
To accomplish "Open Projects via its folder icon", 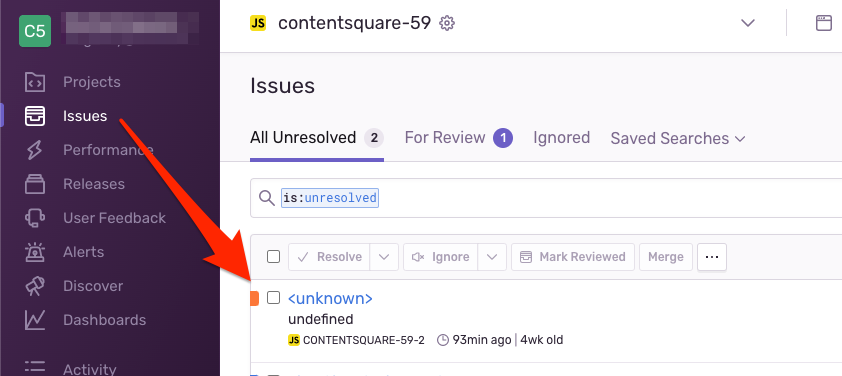I will pyautogui.click(x=35, y=82).
